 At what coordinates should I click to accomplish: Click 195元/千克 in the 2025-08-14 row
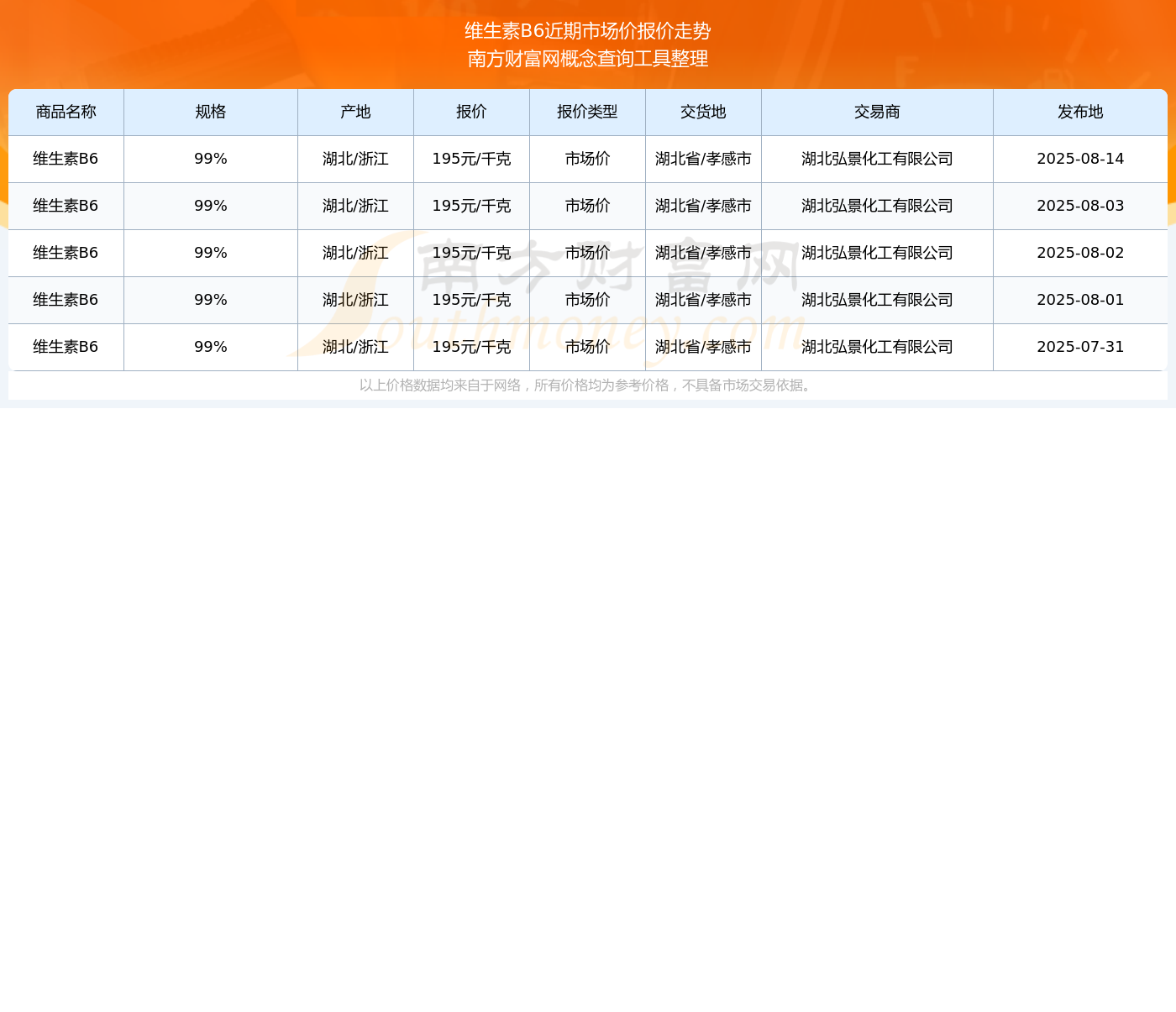tap(472, 159)
